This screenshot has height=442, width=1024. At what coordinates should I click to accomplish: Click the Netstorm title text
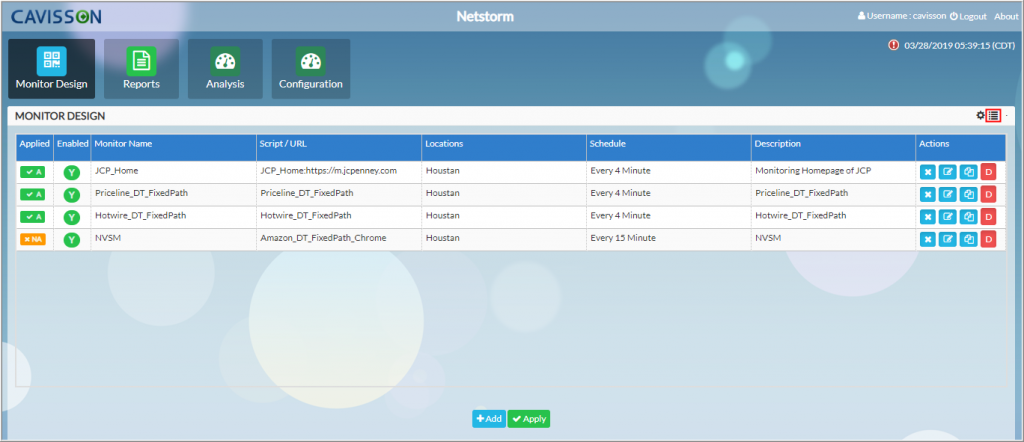point(485,16)
